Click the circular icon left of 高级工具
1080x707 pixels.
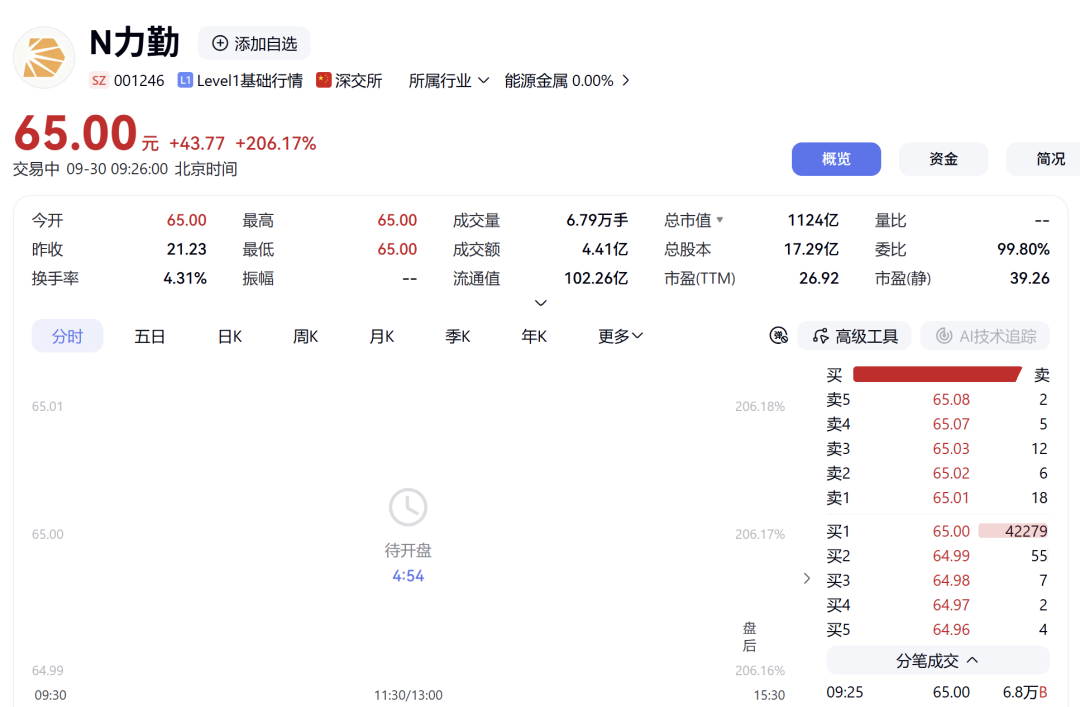tap(778, 336)
